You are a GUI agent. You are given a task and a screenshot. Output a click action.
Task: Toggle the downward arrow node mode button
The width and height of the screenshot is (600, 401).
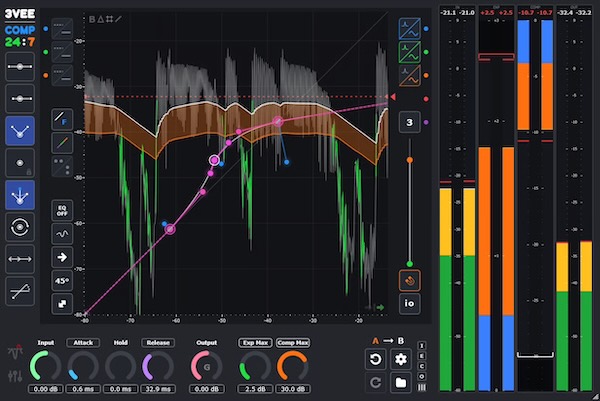tap(20, 195)
